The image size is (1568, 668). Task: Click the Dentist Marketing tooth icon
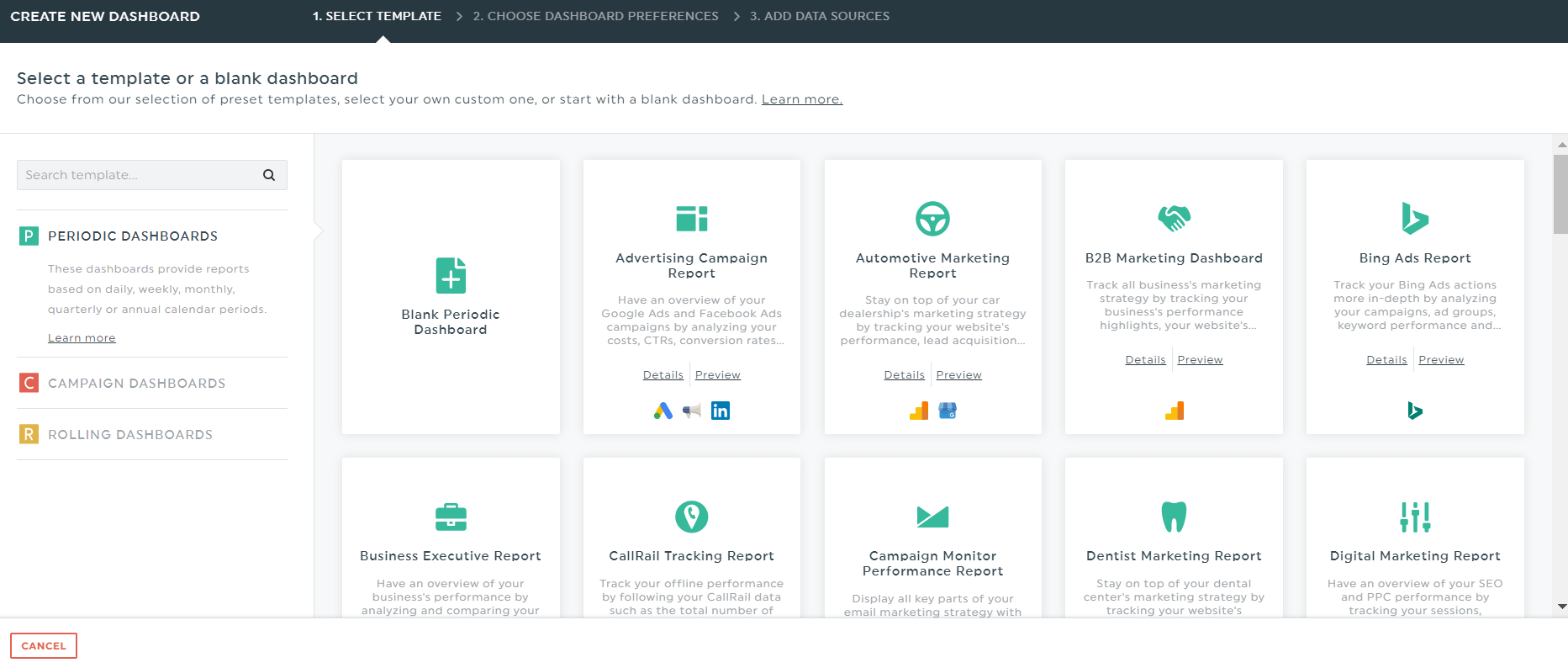pos(1174,517)
